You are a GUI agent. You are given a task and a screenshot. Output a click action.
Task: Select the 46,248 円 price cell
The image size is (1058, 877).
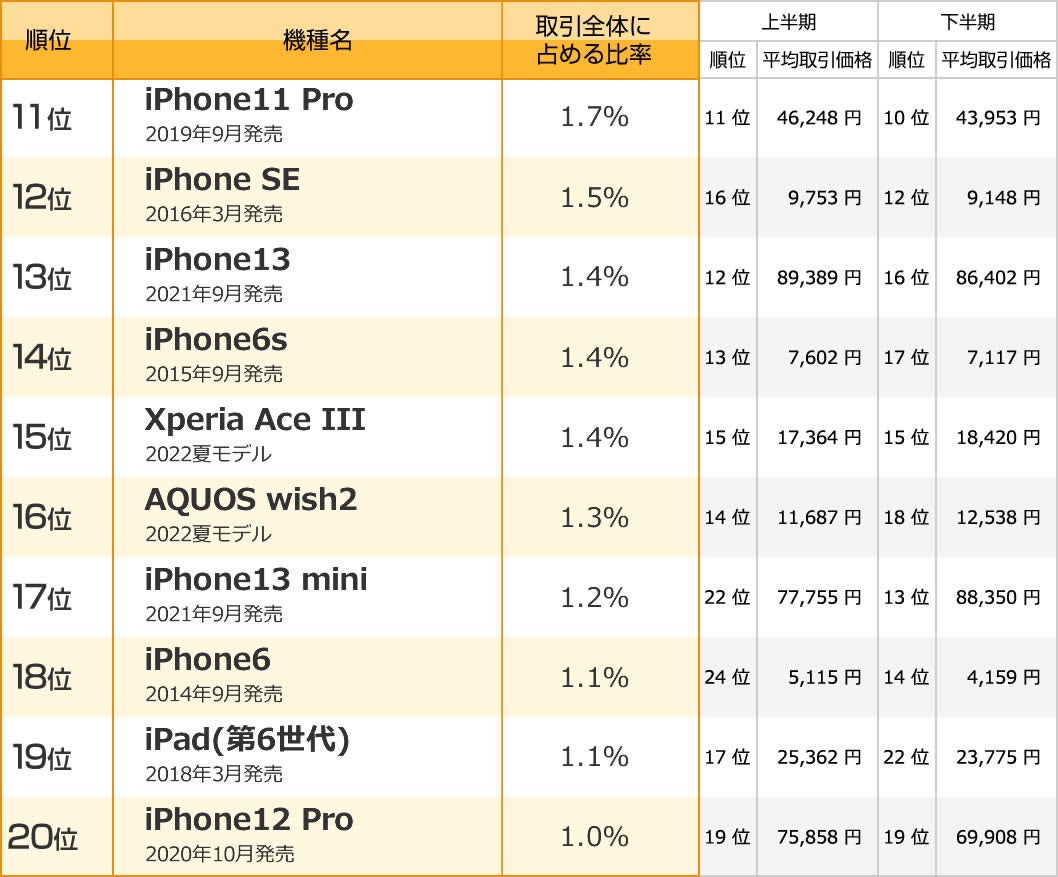pos(818,118)
